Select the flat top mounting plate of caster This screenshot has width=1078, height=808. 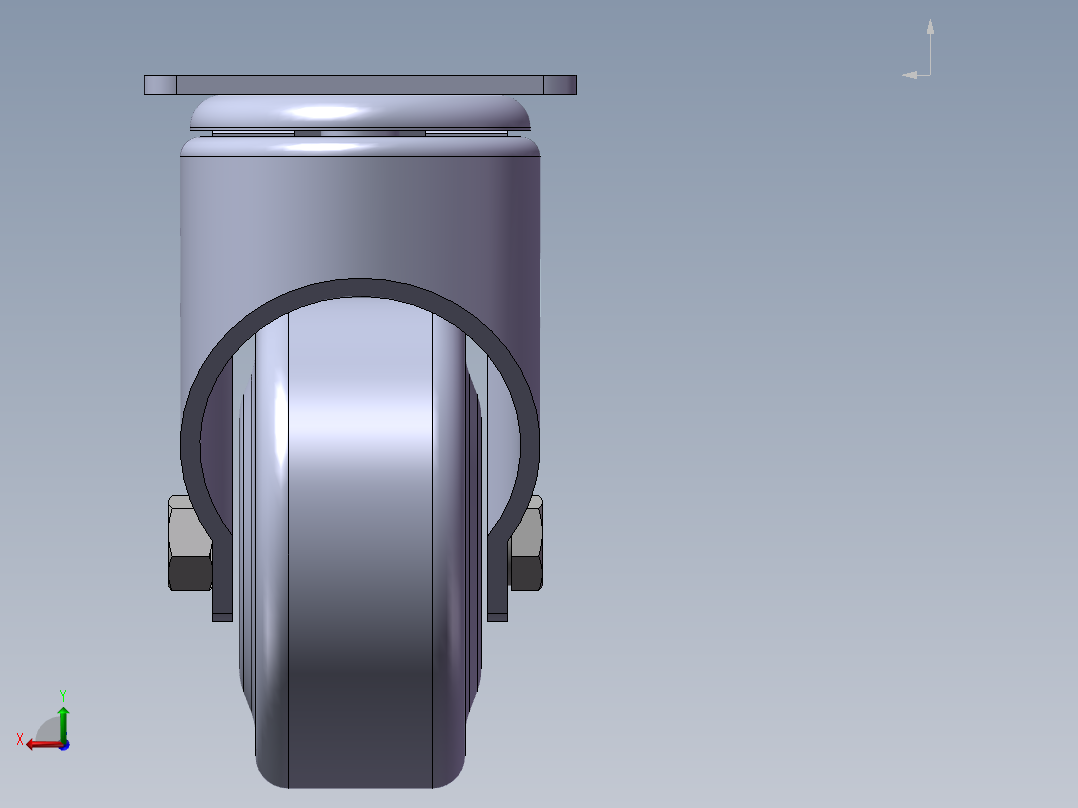(360, 85)
